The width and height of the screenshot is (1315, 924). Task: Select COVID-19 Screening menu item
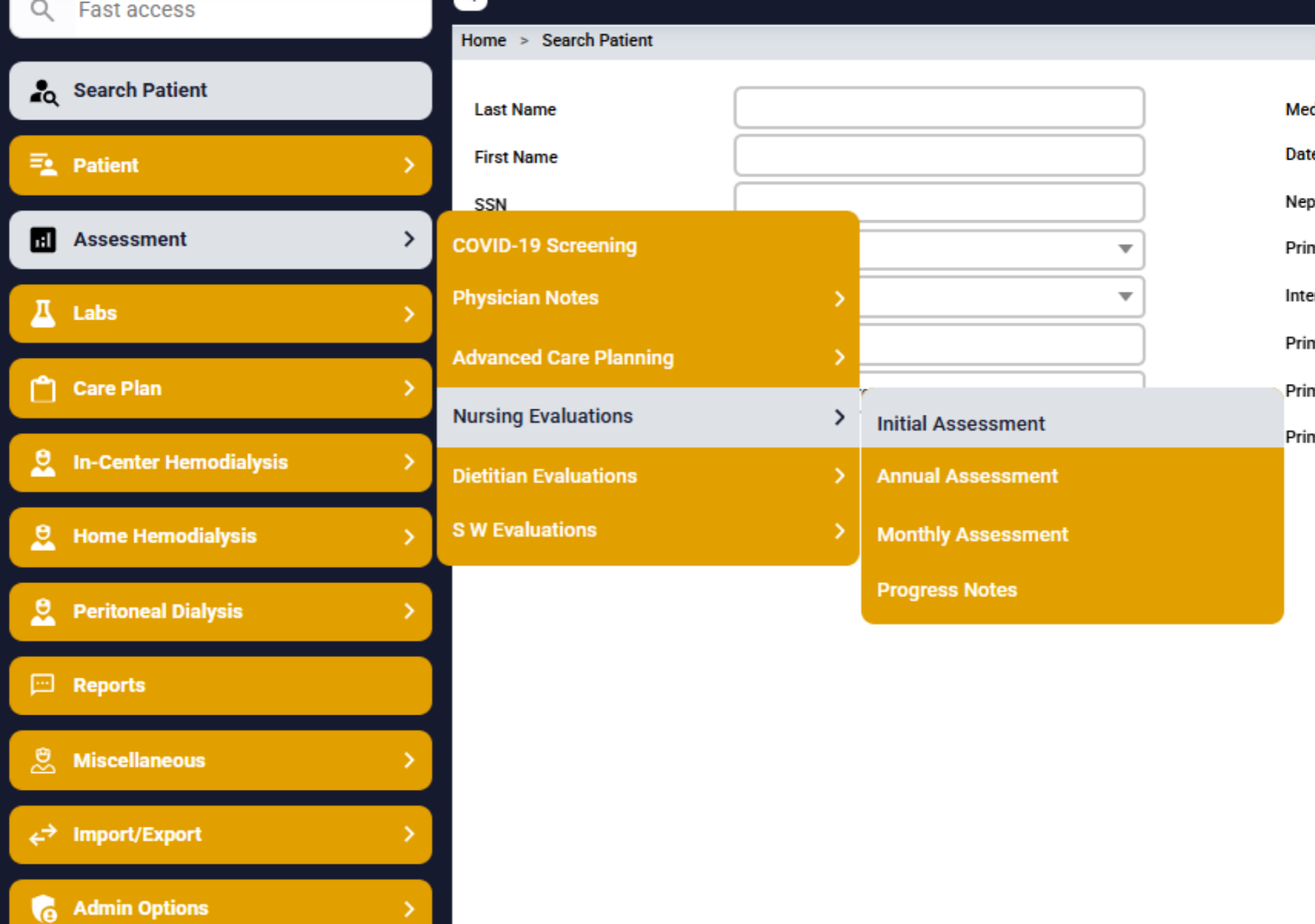tap(648, 246)
